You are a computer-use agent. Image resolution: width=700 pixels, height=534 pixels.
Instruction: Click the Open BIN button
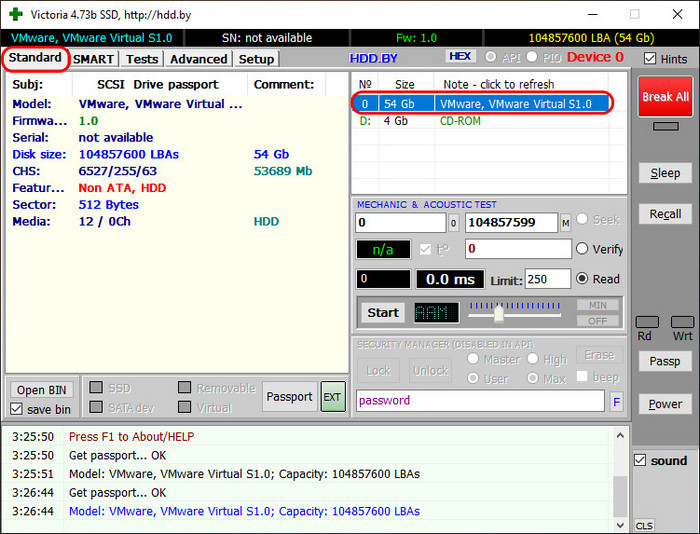coord(42,390)
